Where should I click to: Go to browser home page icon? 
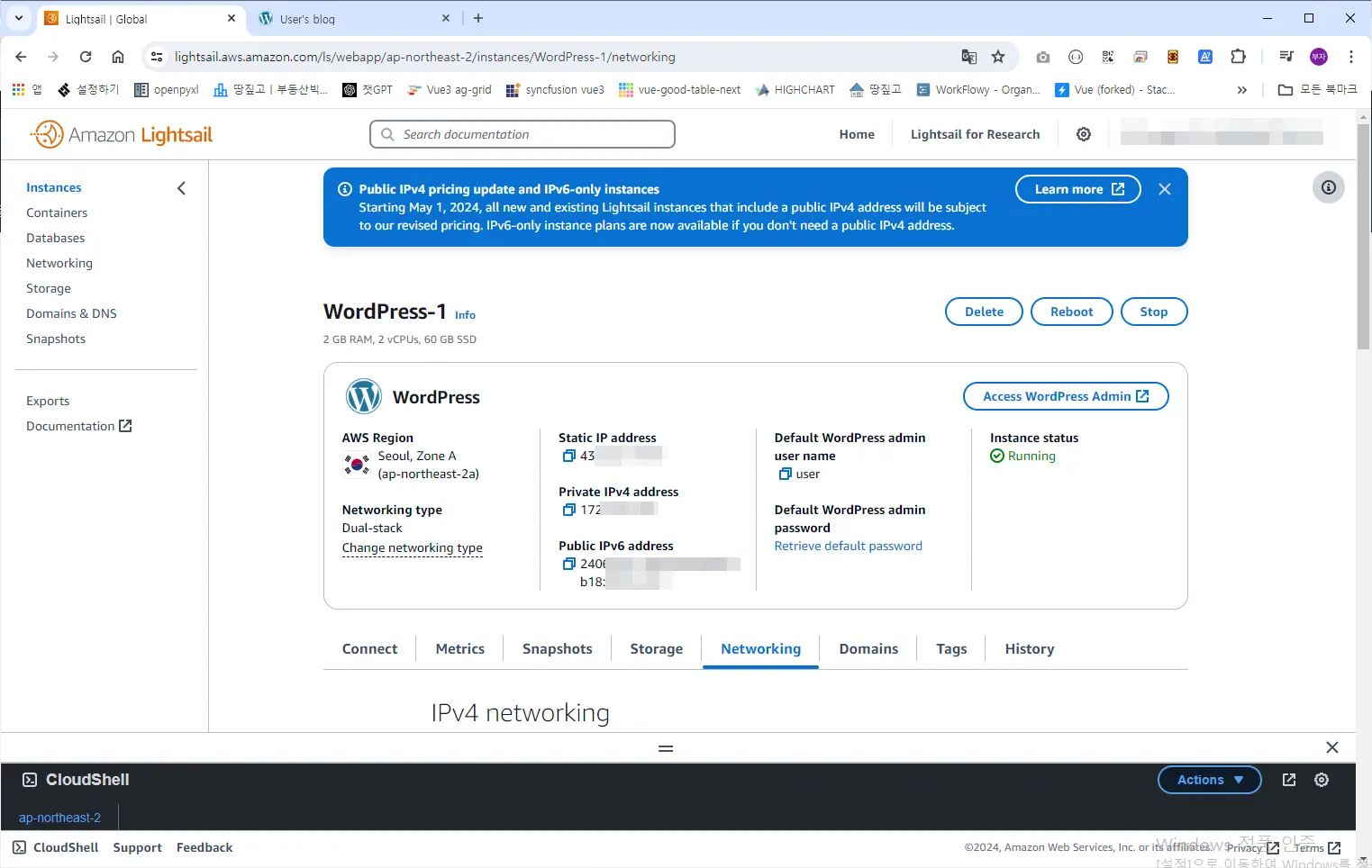(118, 57)
